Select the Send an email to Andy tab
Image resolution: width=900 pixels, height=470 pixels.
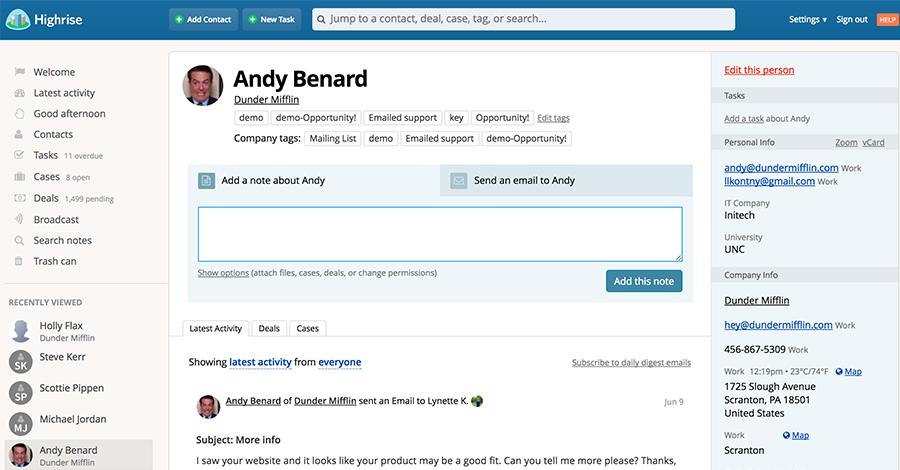click(x=566, y=181)
